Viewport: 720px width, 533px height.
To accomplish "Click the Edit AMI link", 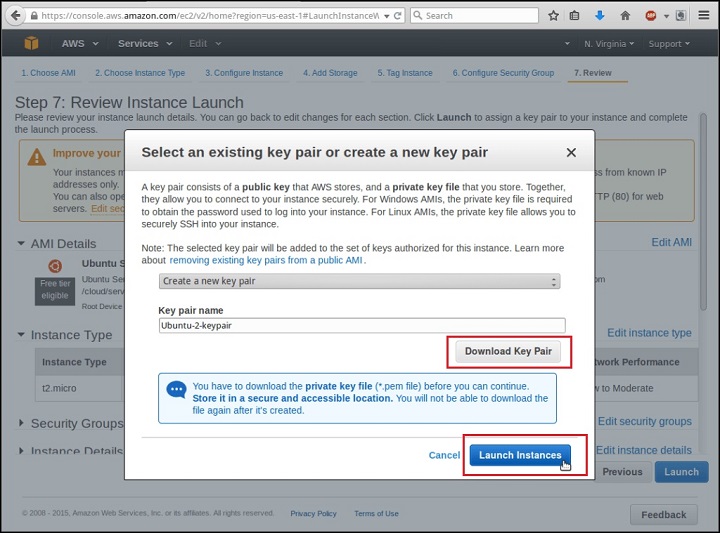I will (x=671, y=242).
